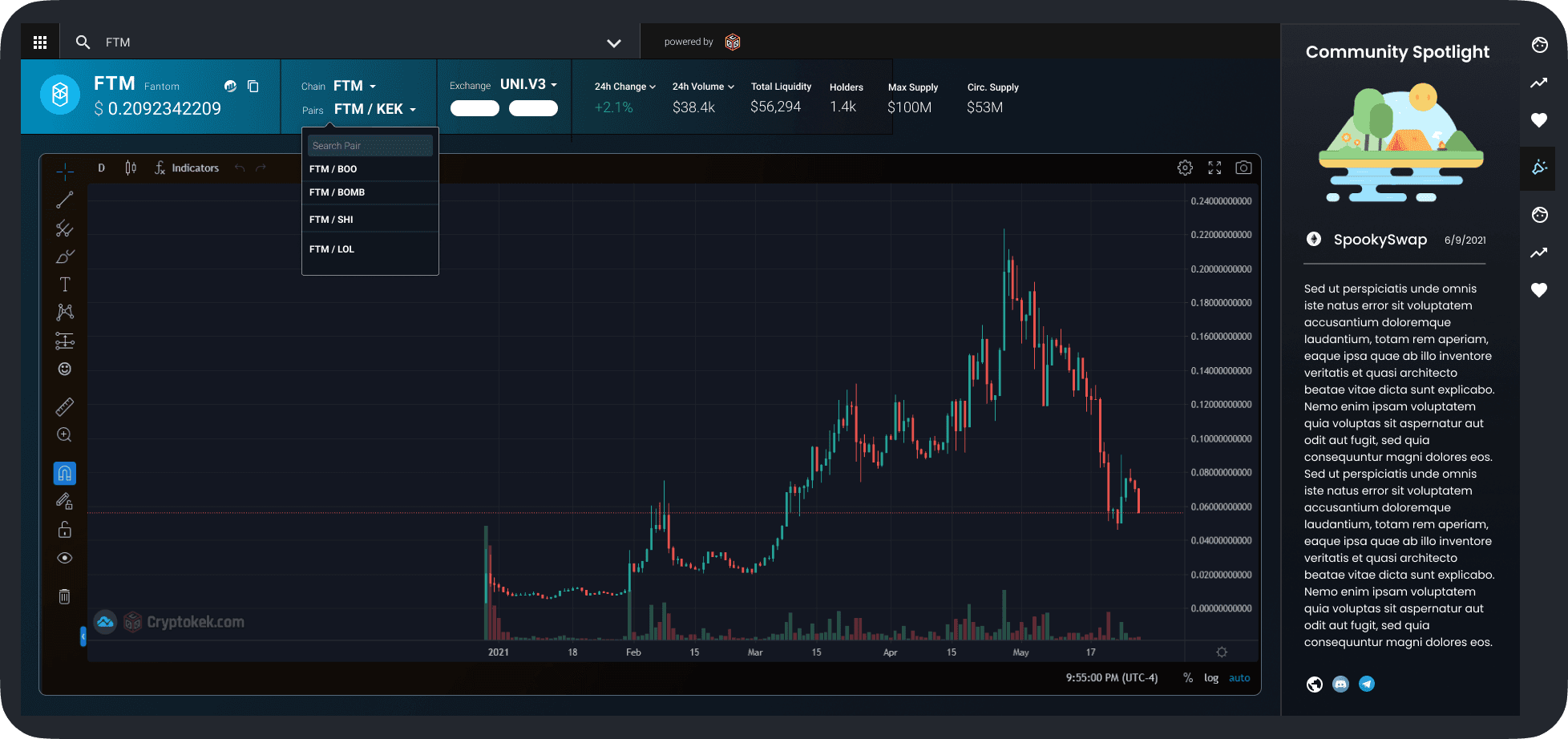This screenshot has width=1568, height=739.
Task: Open the axis settings gear icon
Action: (1222, 652)
